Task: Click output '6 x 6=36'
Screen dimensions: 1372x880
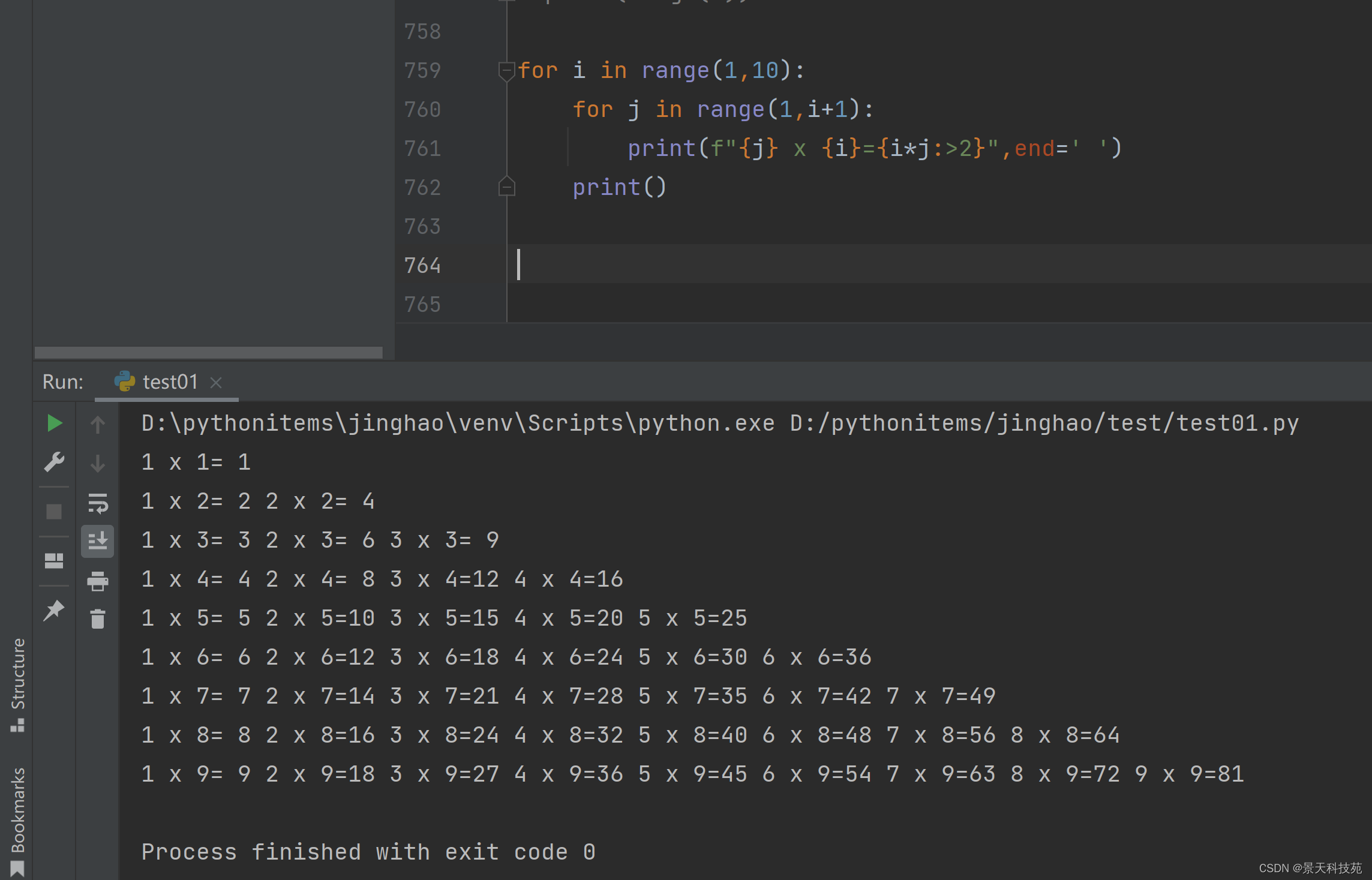Action: [x=817, y=657]
